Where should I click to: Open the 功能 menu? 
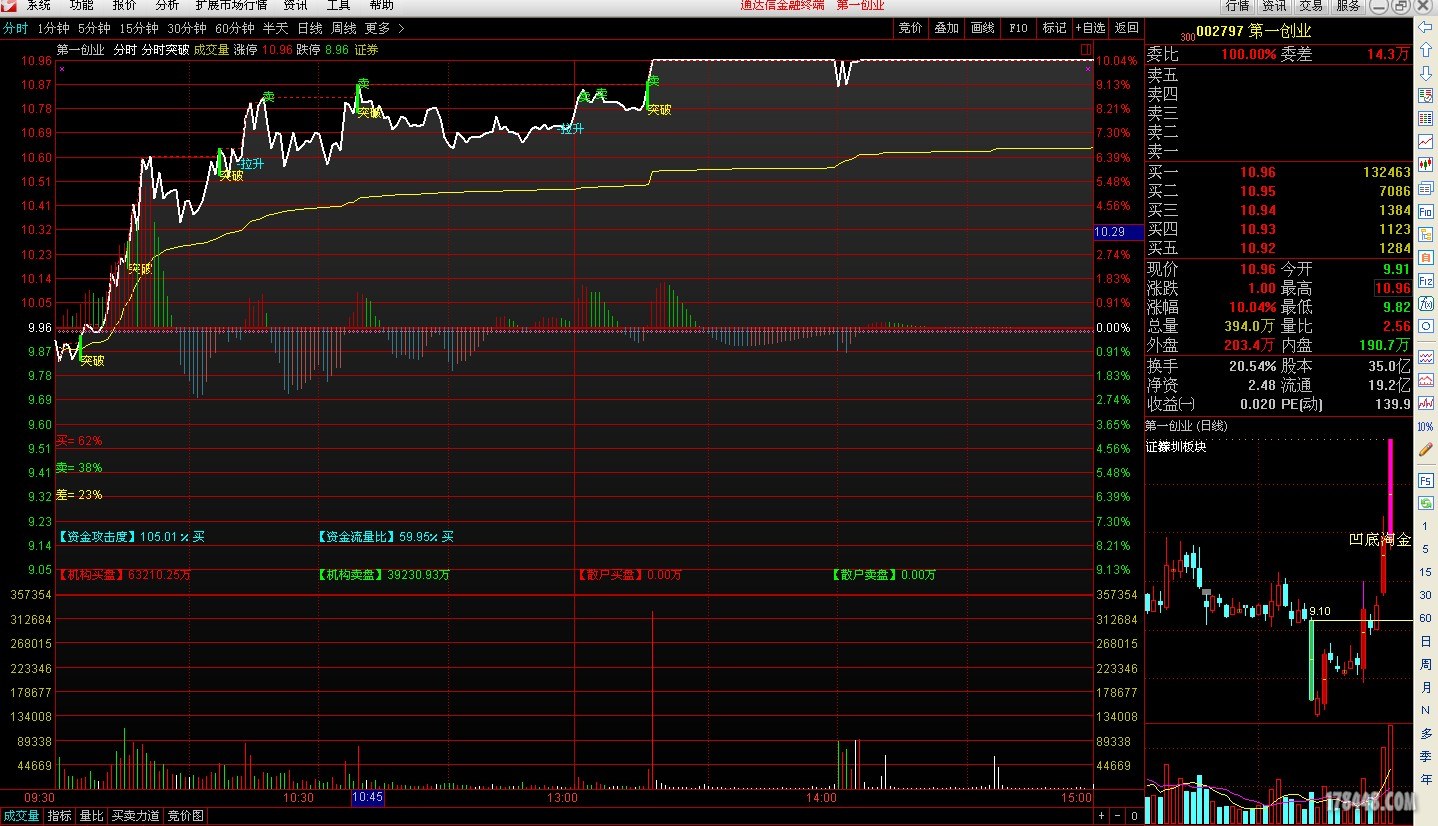coord(82,5)
